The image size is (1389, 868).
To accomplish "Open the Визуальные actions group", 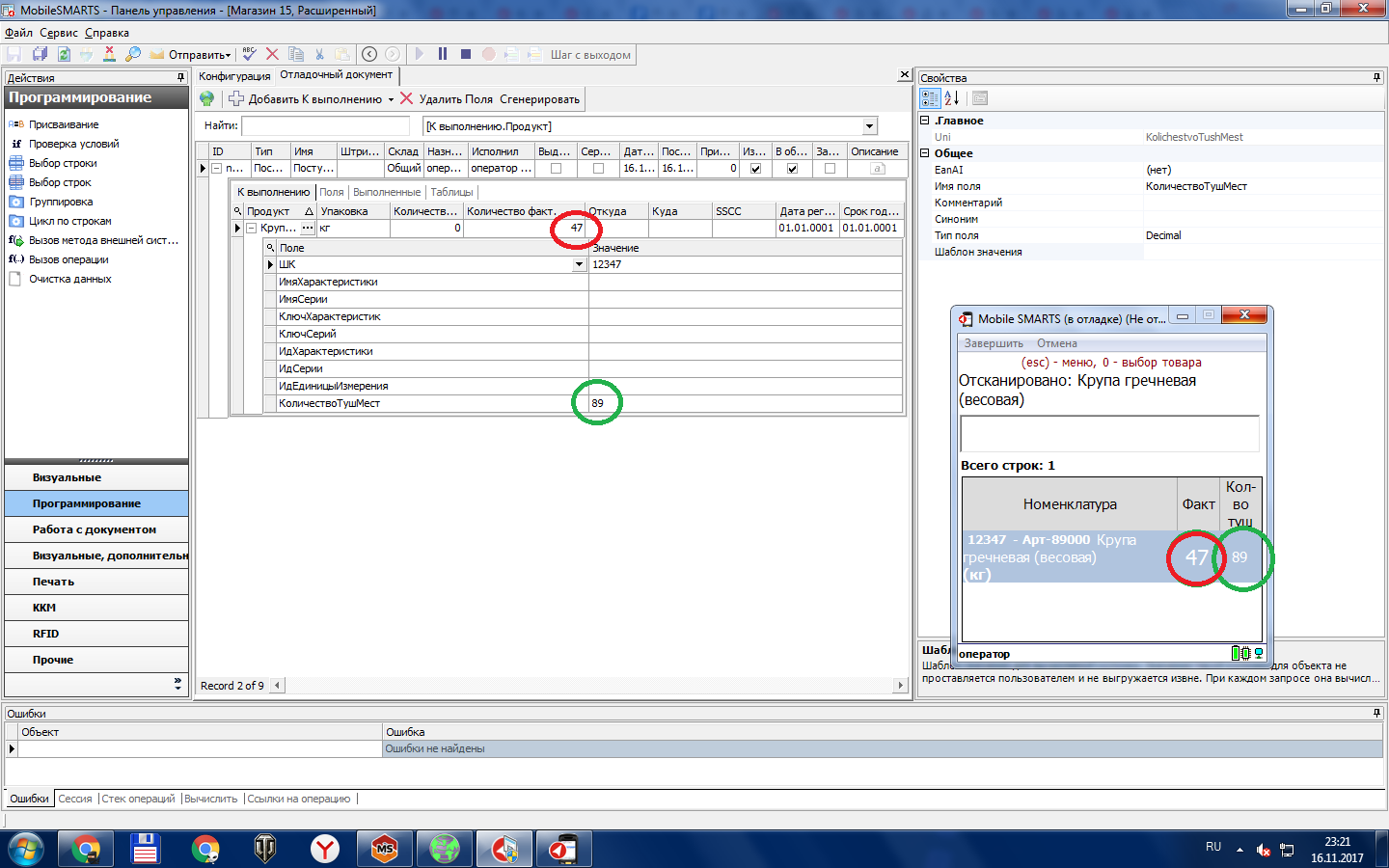I will (x=96, y=477).
